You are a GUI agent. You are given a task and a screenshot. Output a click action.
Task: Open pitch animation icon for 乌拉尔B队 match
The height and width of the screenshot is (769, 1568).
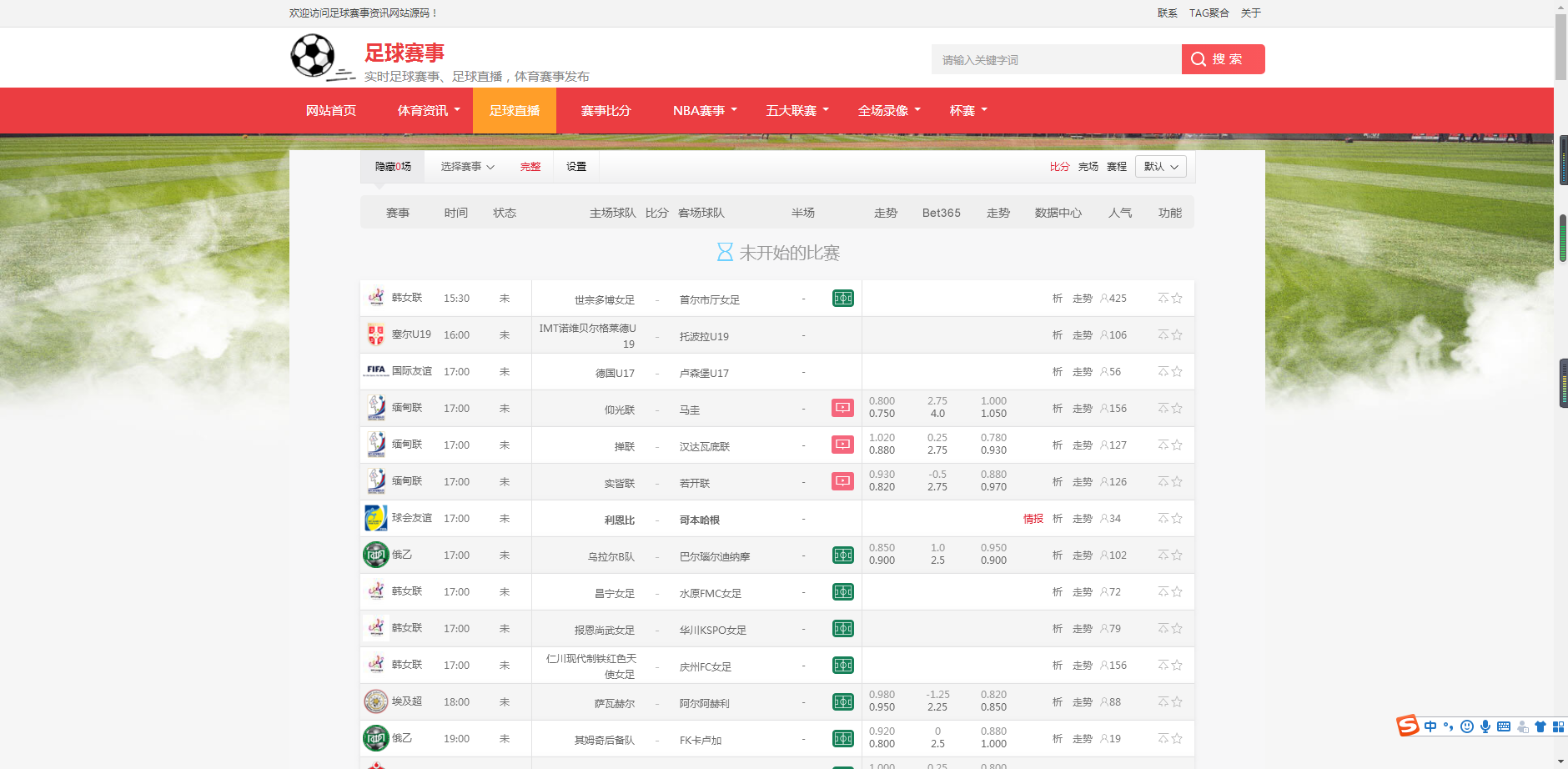click(842, 555)
